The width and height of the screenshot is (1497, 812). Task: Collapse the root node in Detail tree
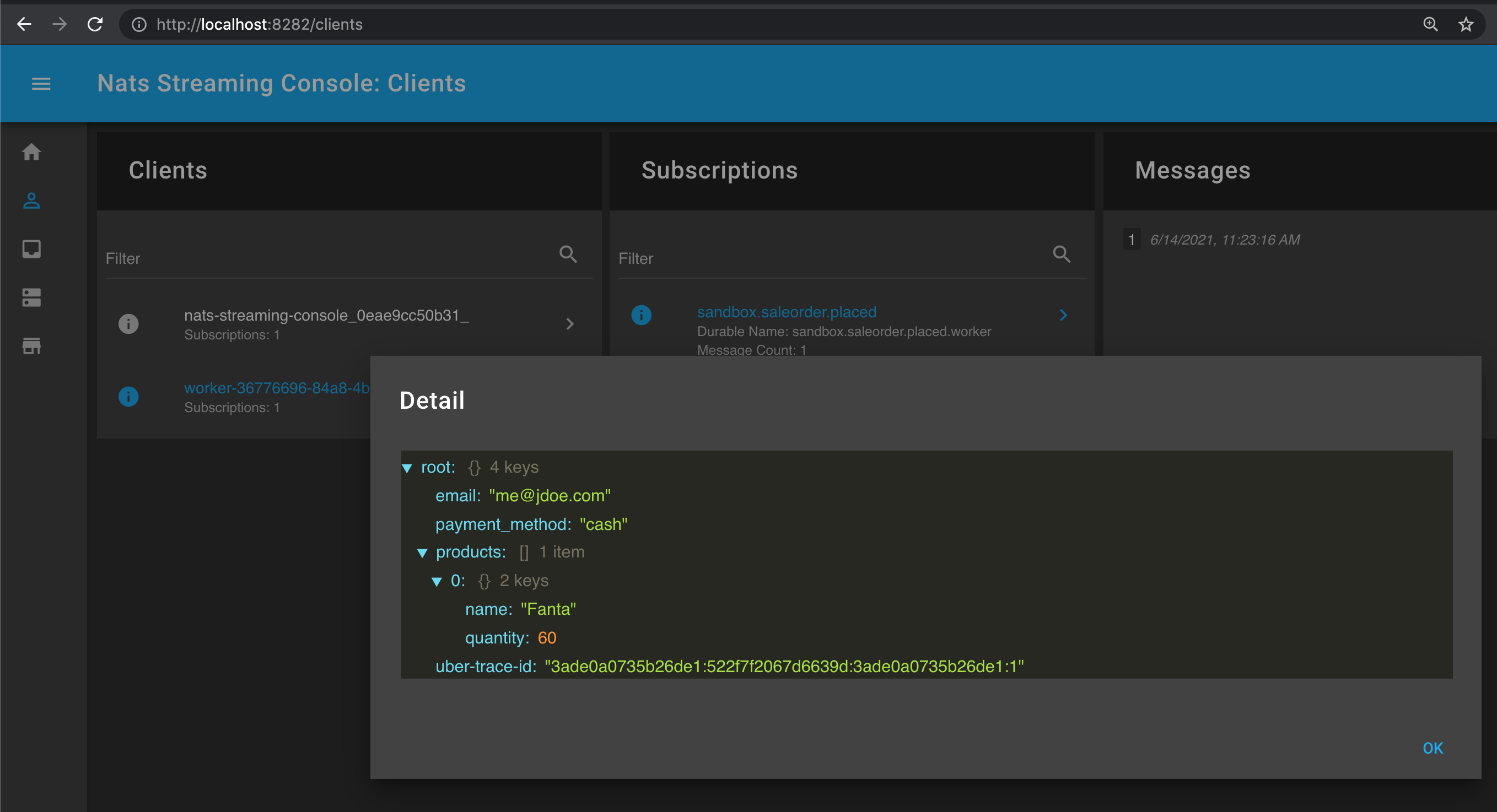pos(407,468)
